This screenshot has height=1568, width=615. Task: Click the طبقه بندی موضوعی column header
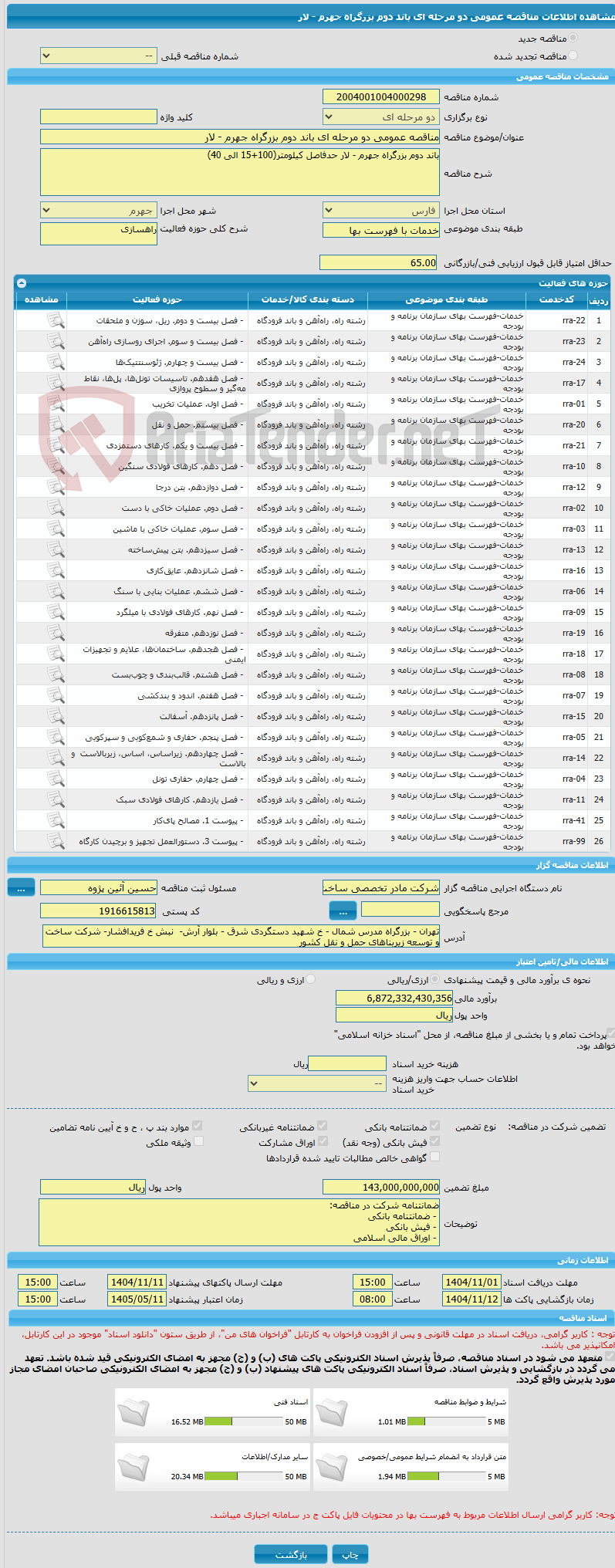[x=447, y=299]
